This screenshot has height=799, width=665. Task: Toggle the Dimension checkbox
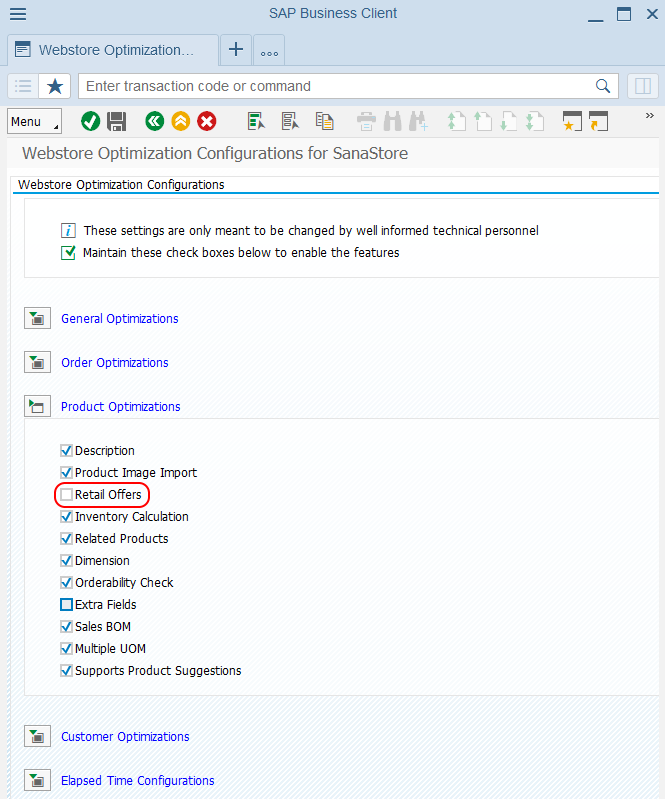click(66, 561)
